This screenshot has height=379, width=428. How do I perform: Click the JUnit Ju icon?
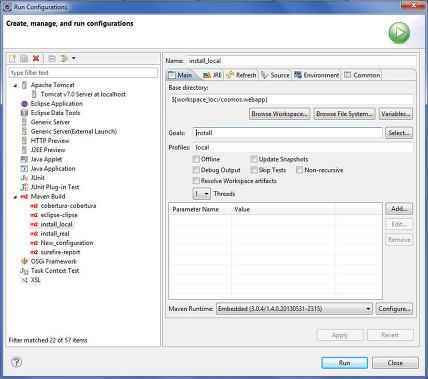pyautogui.click(x=24, y=178)
